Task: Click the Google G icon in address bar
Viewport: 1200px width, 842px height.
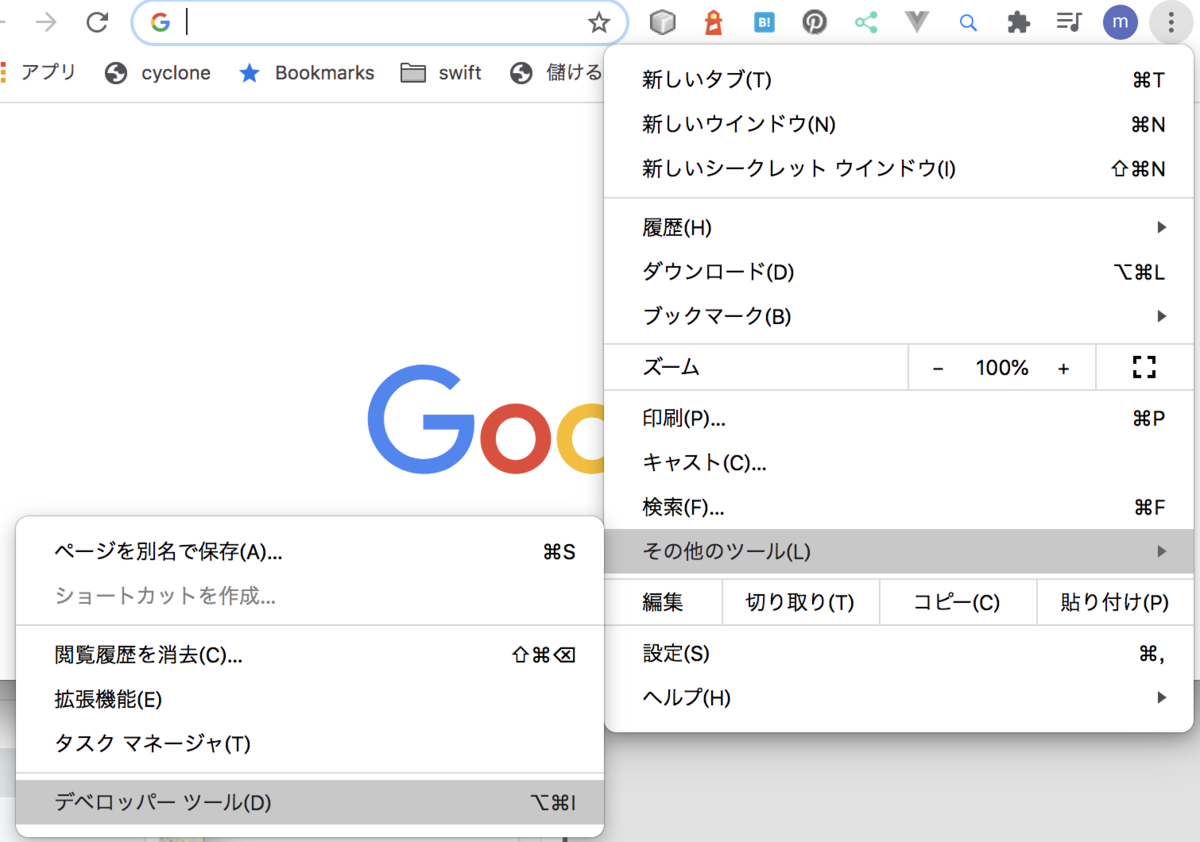Action: 160,22
